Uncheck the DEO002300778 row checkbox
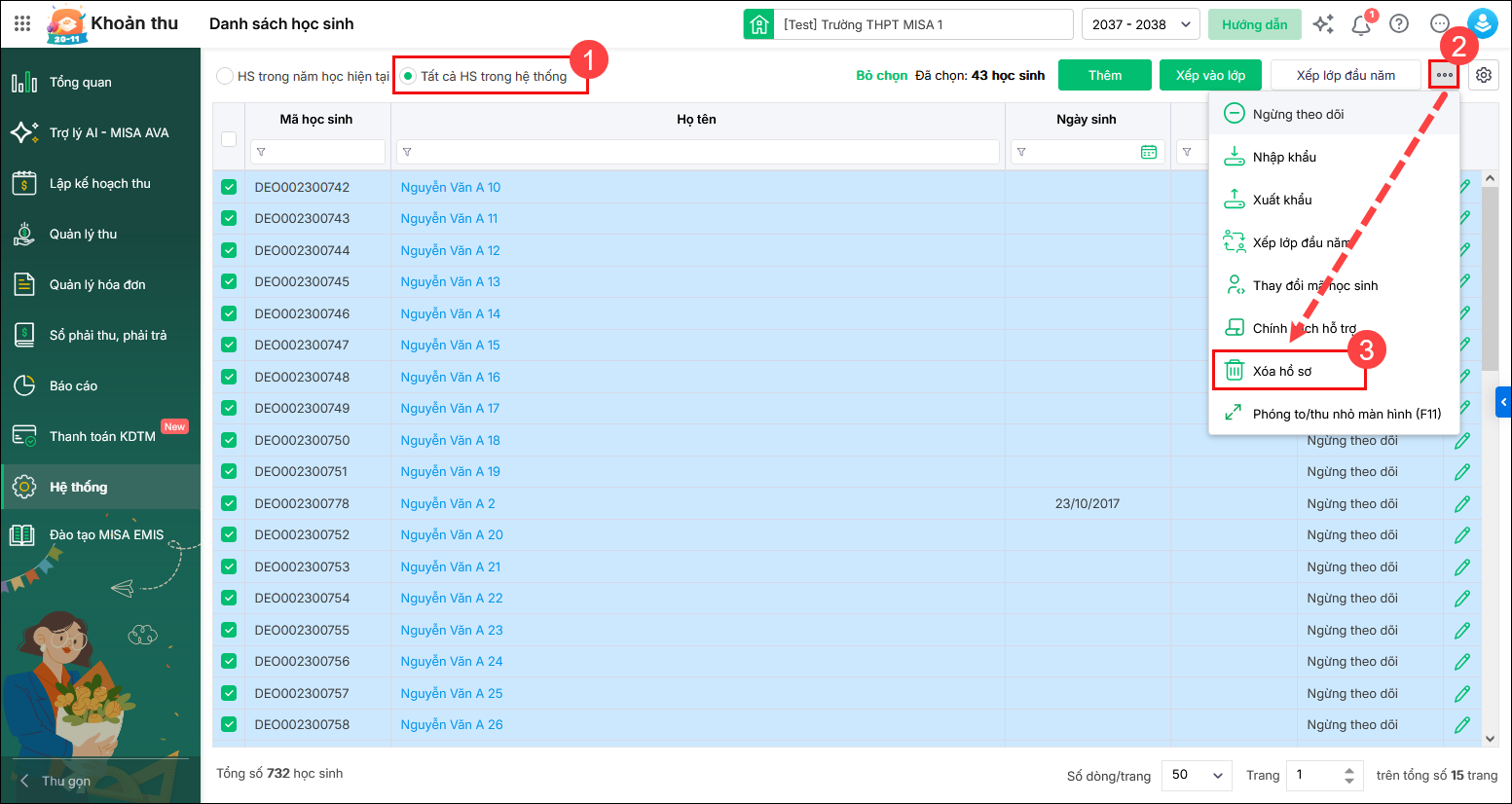 (229, 503)
